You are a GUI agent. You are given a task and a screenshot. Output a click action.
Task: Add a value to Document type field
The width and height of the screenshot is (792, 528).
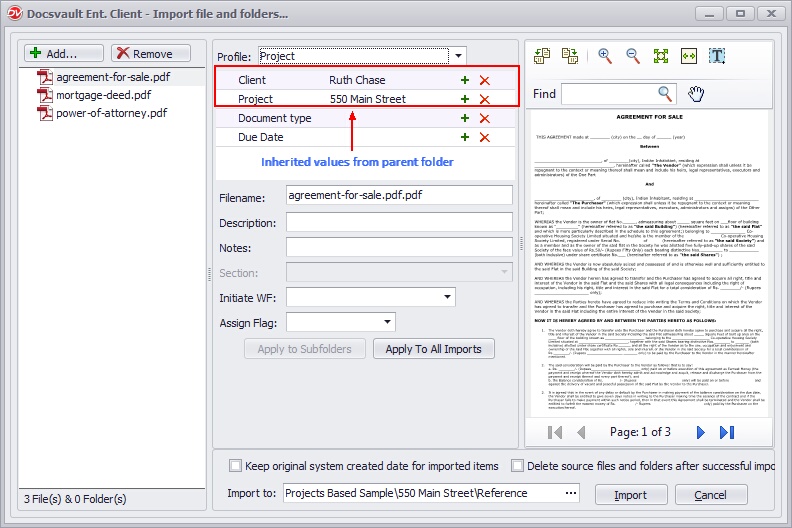465,118
